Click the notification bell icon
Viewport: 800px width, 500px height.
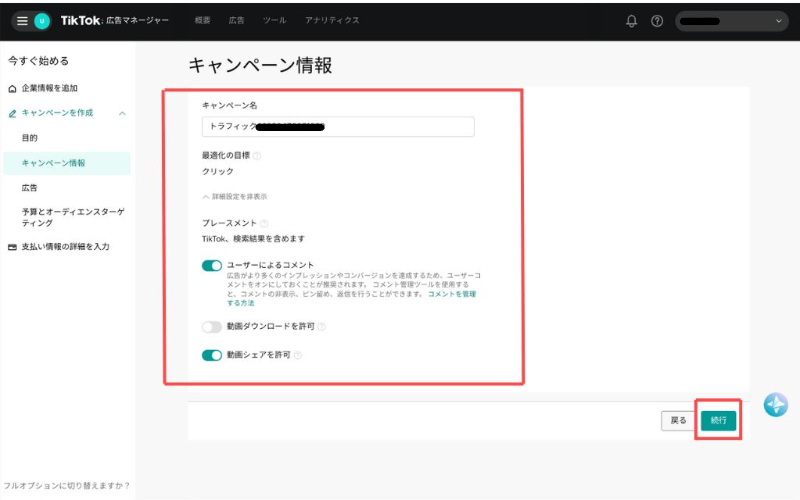click(x=631, y=21)
